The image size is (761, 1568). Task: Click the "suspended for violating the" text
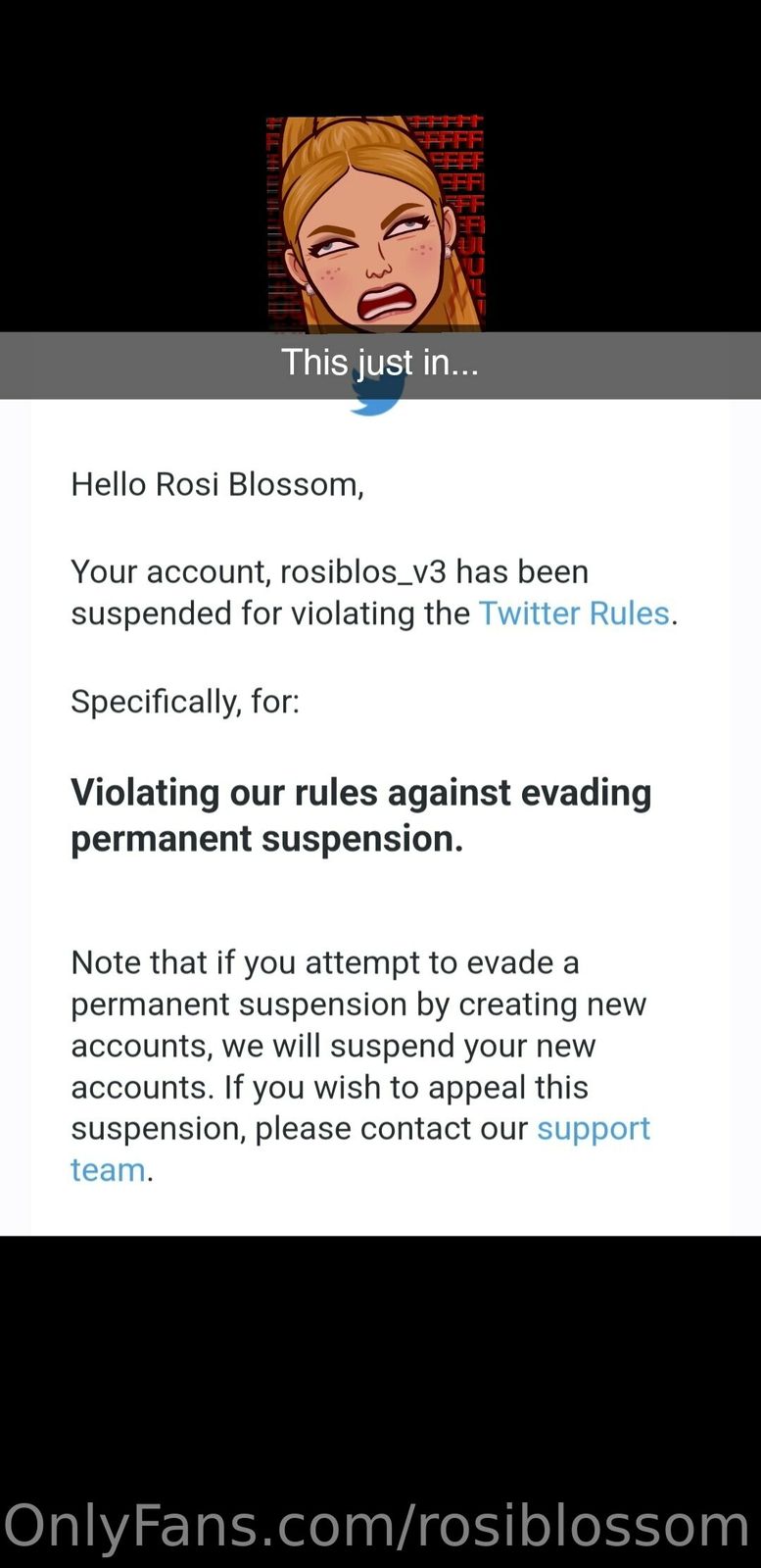pos(270,613)
